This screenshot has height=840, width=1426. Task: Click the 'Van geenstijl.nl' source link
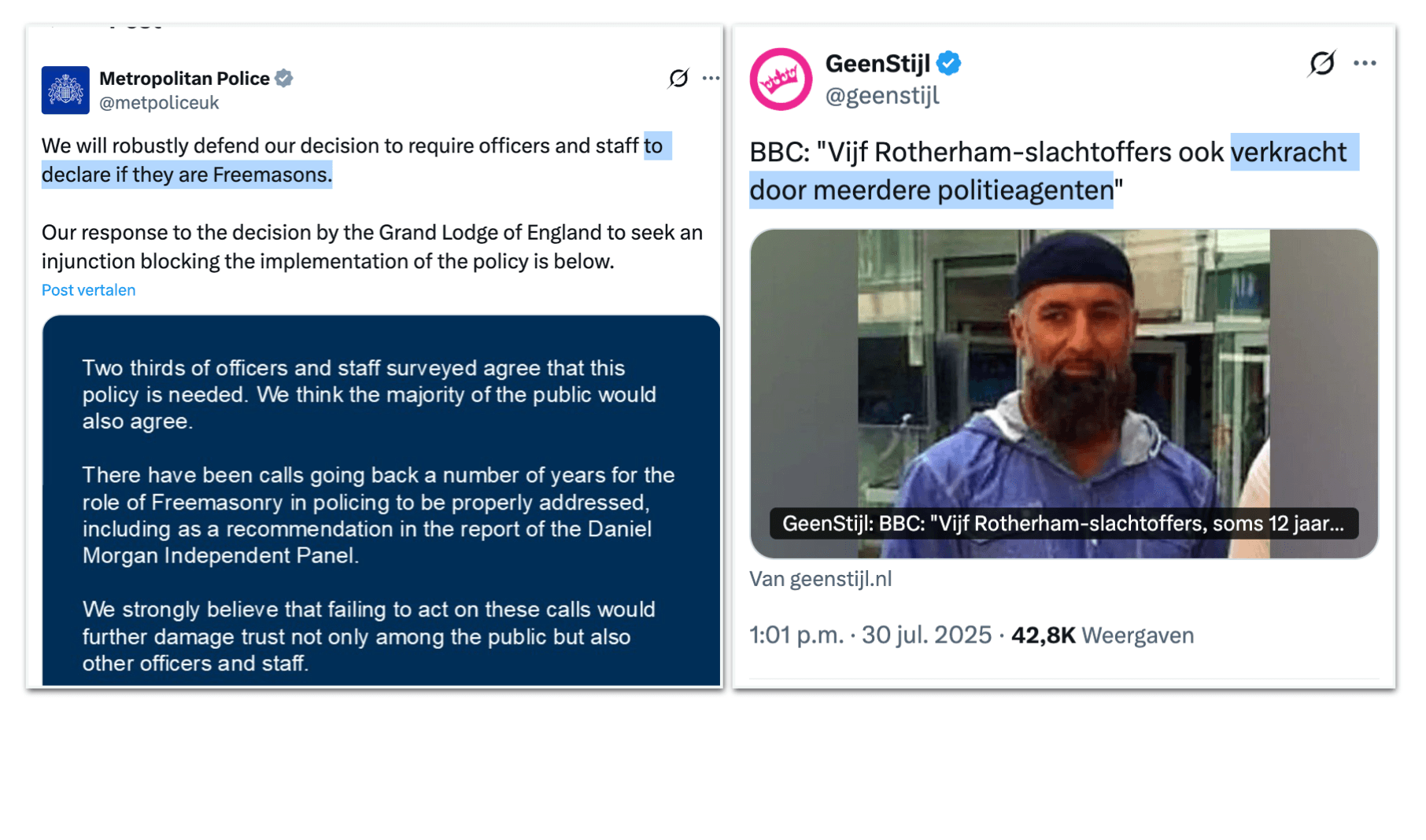point(820,580)
